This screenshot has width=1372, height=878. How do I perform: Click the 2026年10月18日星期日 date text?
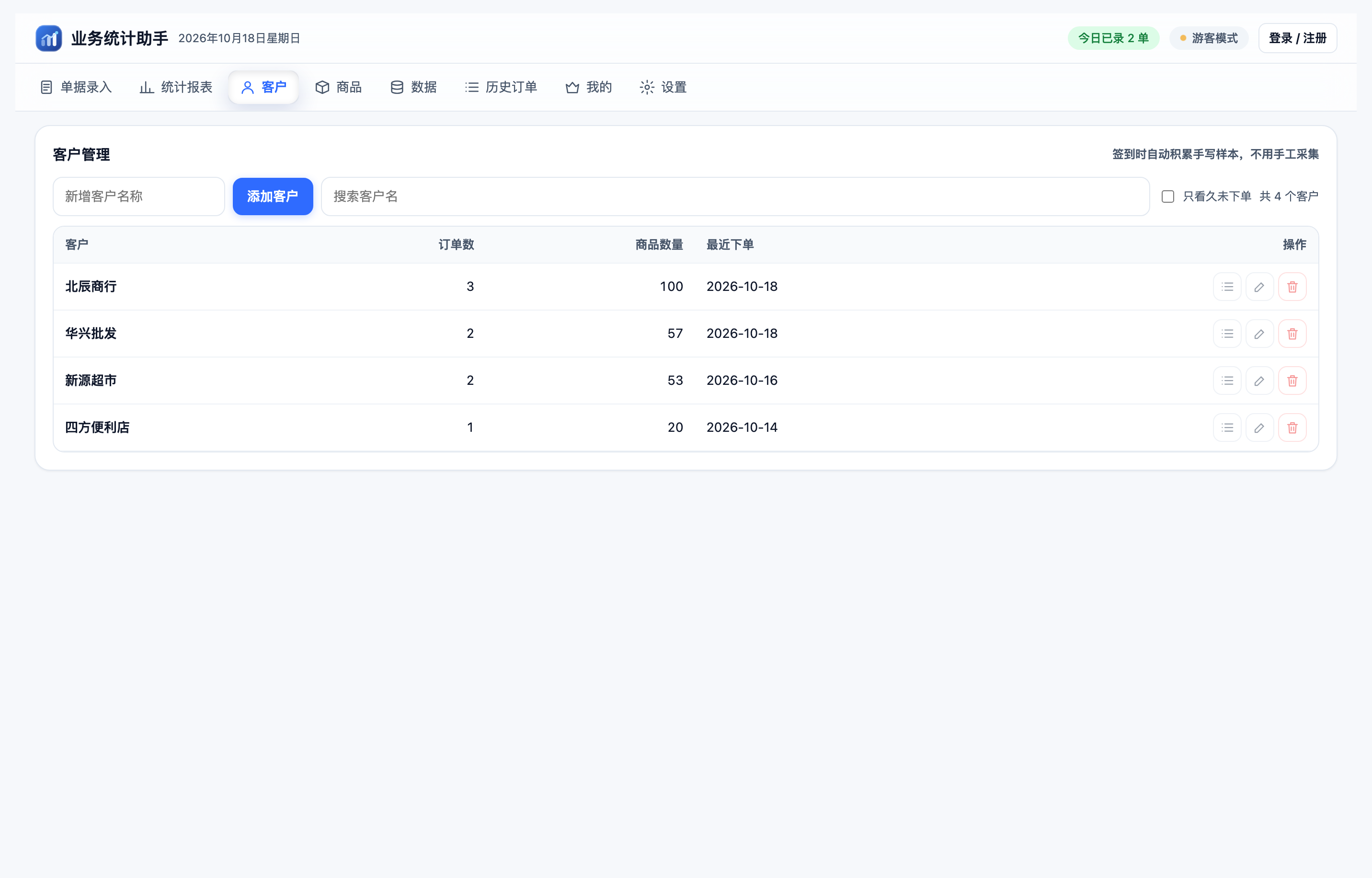point(240,38)
